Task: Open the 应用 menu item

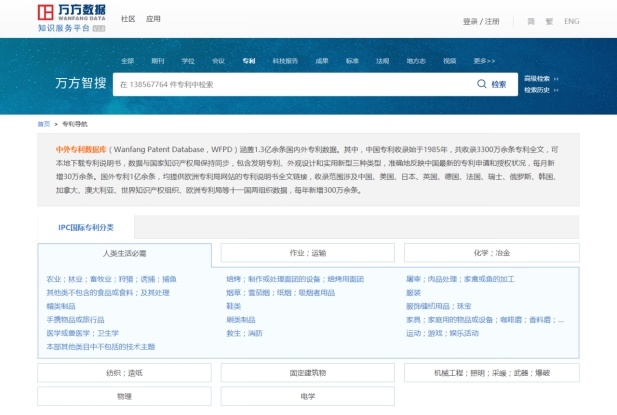Action: pos(153,19)
